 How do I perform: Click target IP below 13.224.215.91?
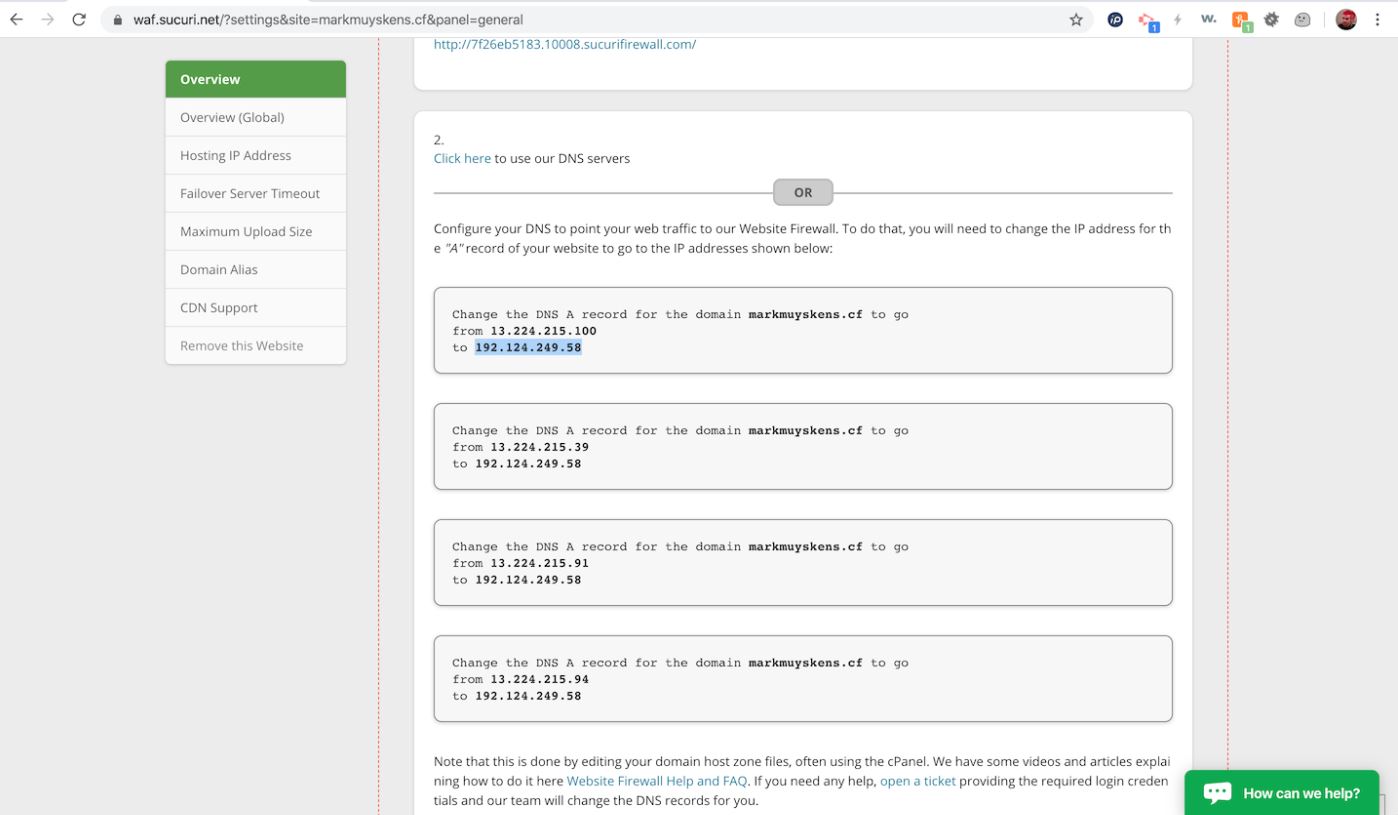tap(528, 579)
